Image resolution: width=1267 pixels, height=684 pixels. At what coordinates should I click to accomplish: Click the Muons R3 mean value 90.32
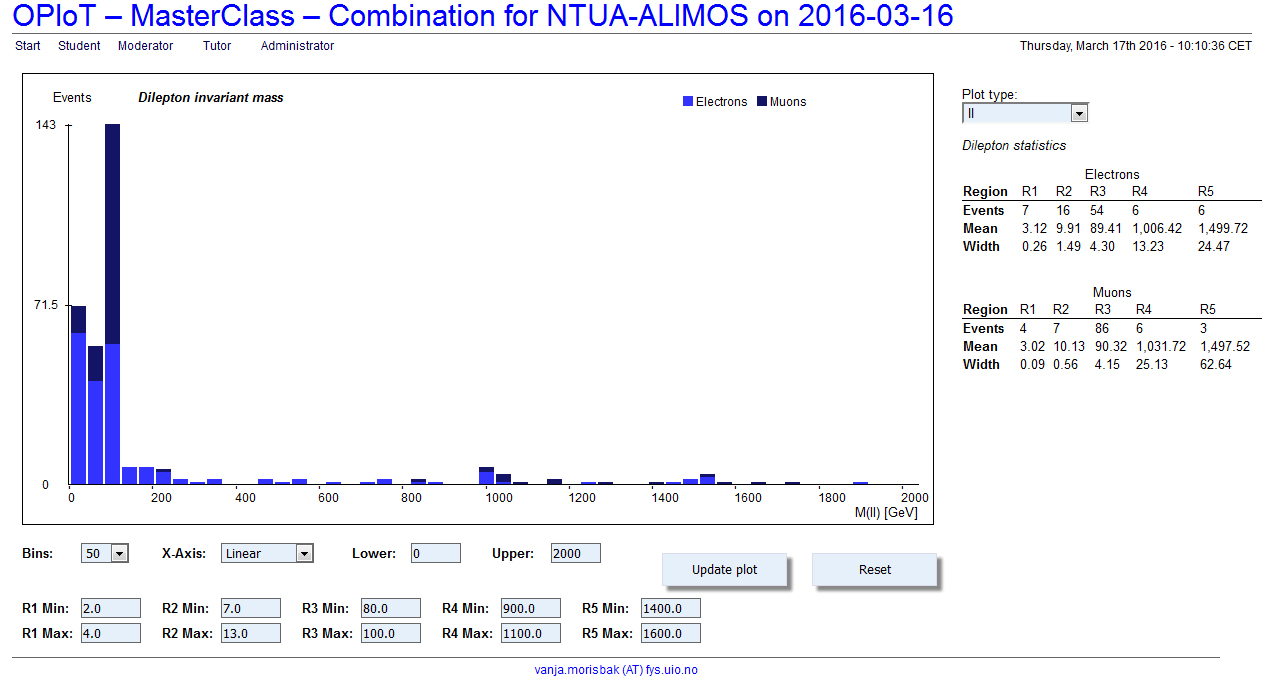[1111, 347]
